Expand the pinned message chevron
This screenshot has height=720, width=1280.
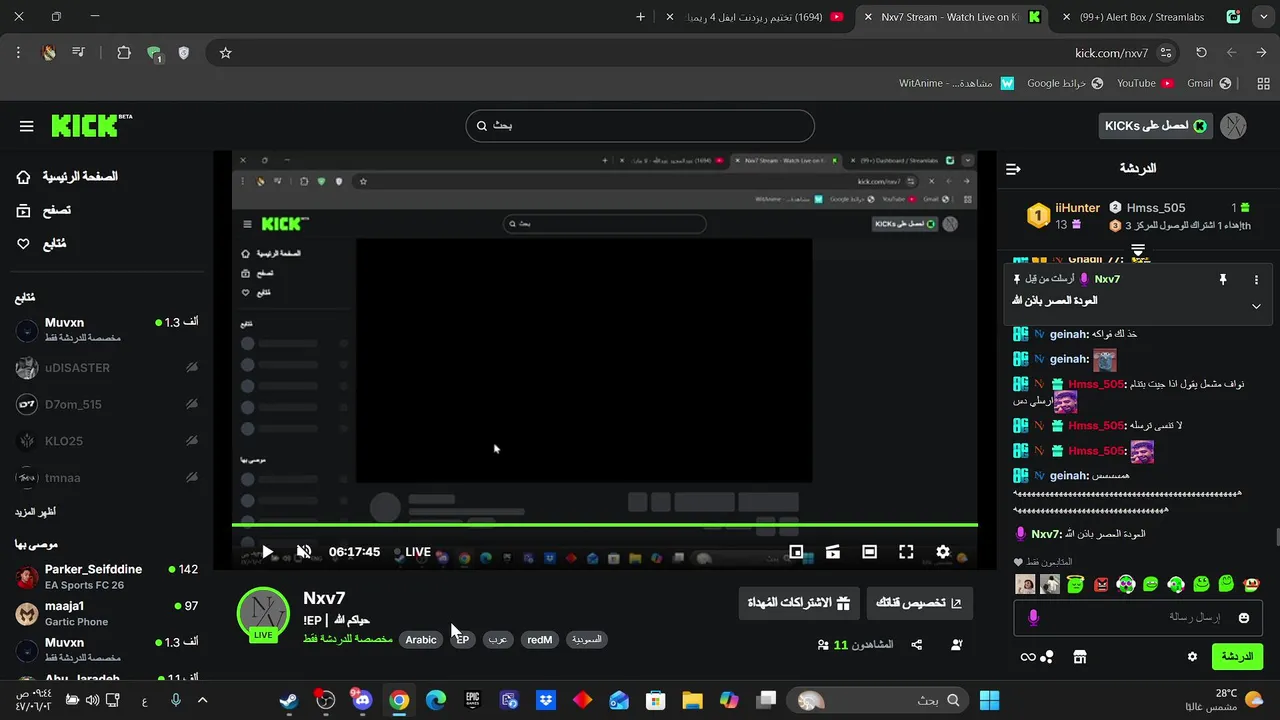pyautogui.click(x=1256, y=306)
